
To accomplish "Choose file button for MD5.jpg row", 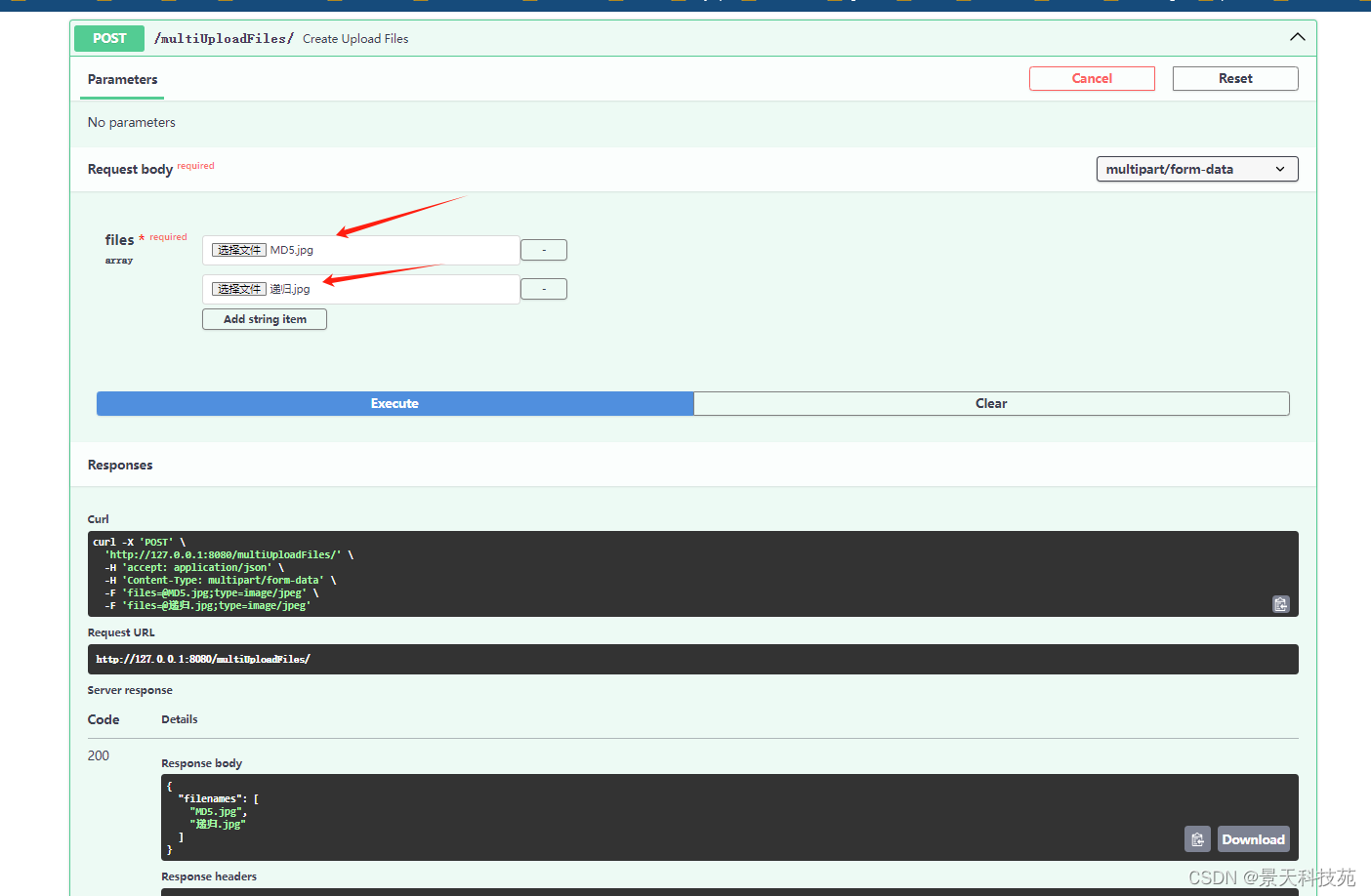I will point(239,250).
